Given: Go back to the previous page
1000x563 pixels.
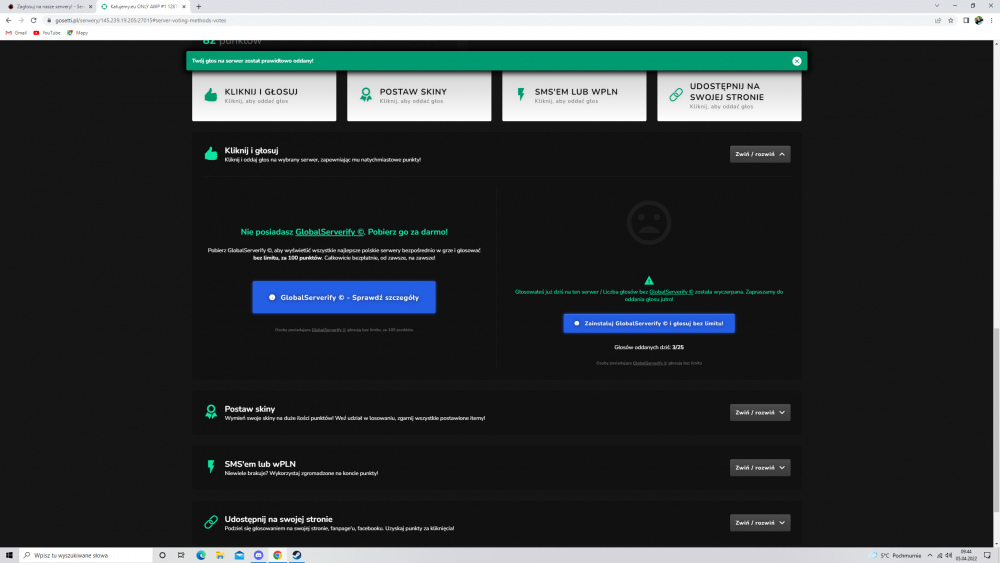Looking at the screenshot, I should coord(8,20).
